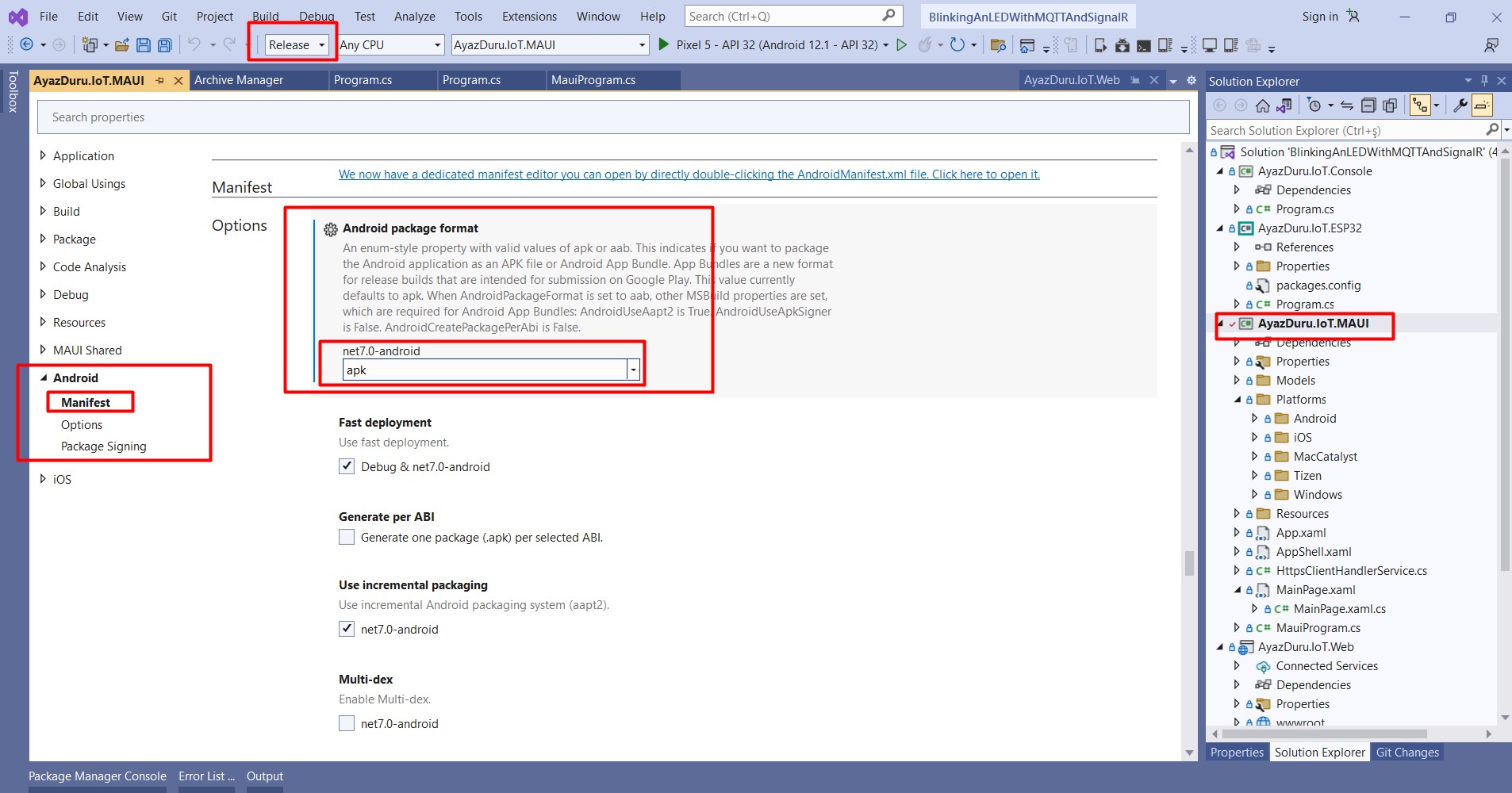Start debugging with green play button
Image resolution: width=1512 pixels, height=793 pixels.
(x=664, y=44)
